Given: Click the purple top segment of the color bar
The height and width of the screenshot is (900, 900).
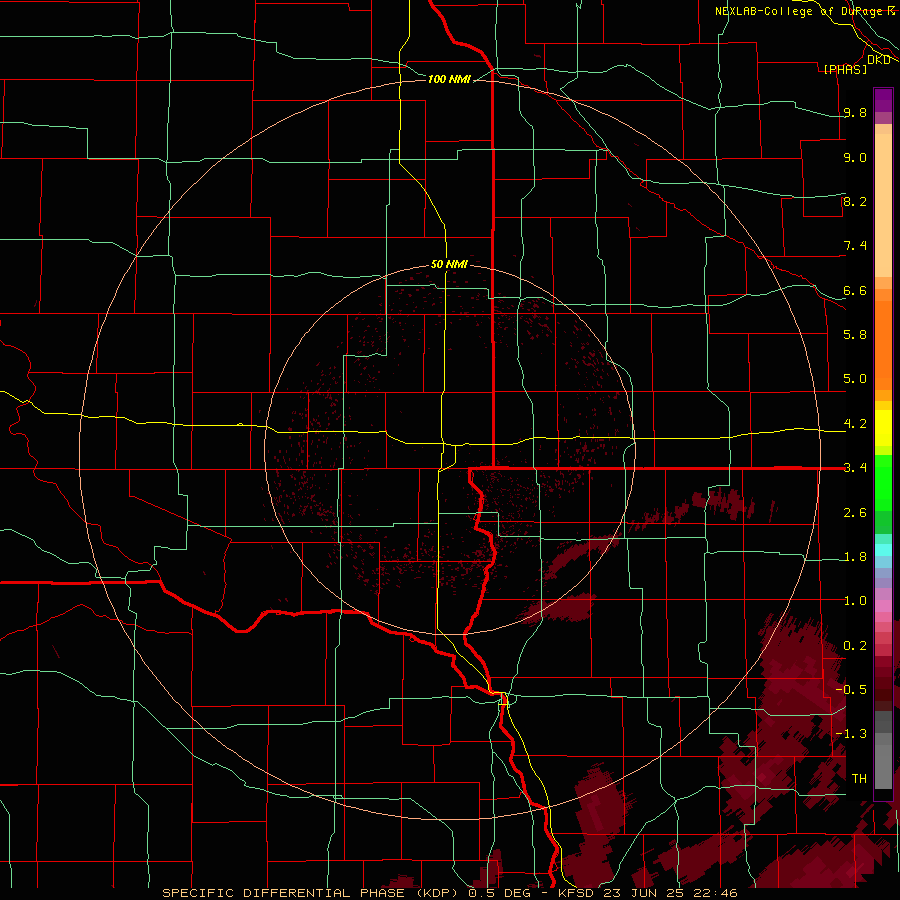Looking at the screenshot, I should 883,100.
